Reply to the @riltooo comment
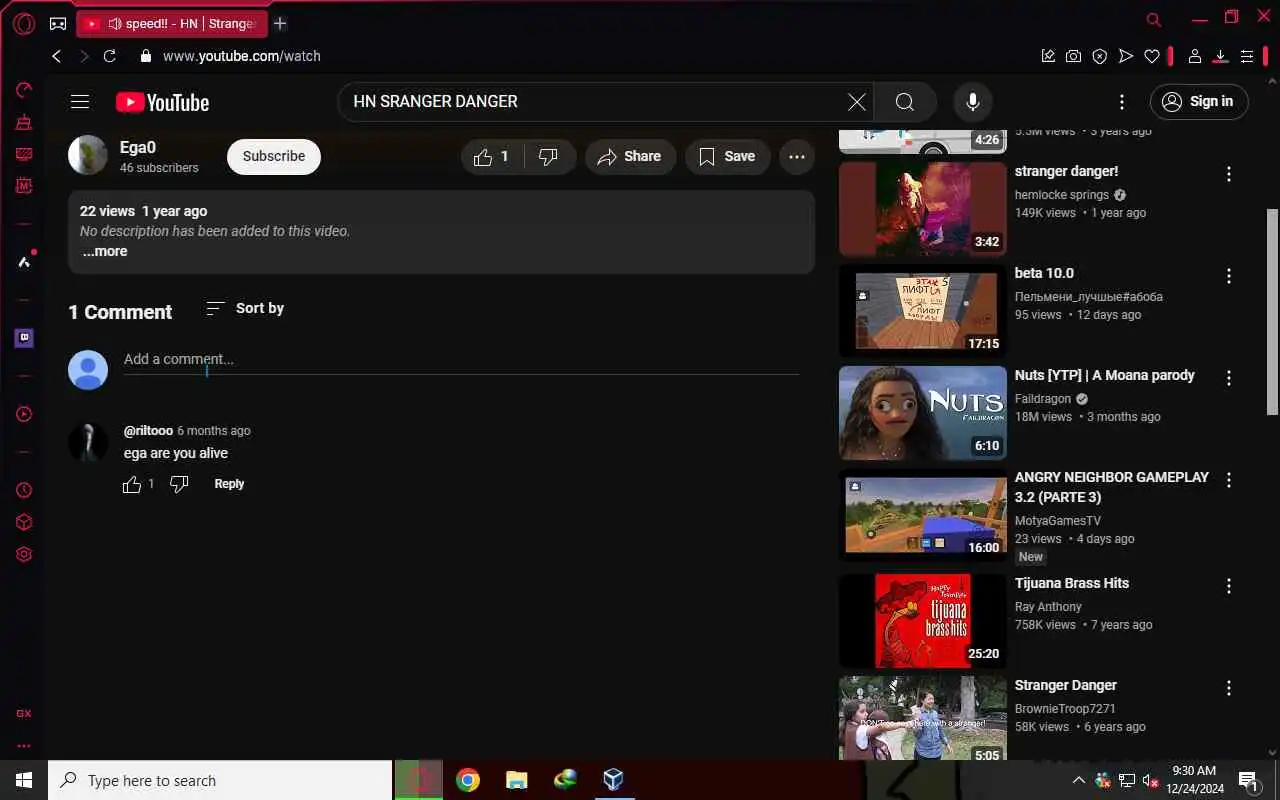Image resolution: width=1280 pixels, height=800 pixels. click(229, 484)
